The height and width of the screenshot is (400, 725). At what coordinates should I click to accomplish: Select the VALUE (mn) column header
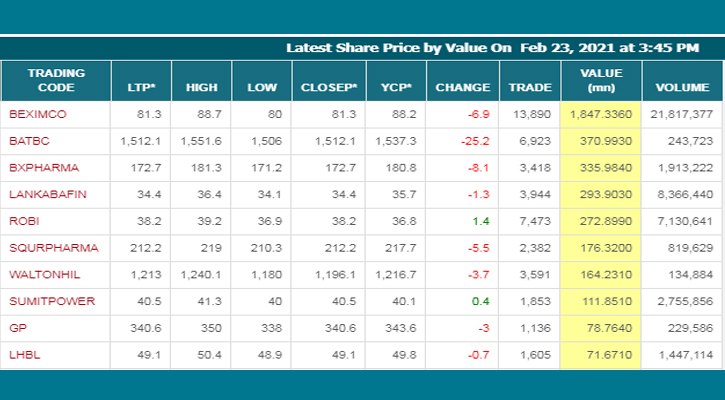(x=601, y=80)
